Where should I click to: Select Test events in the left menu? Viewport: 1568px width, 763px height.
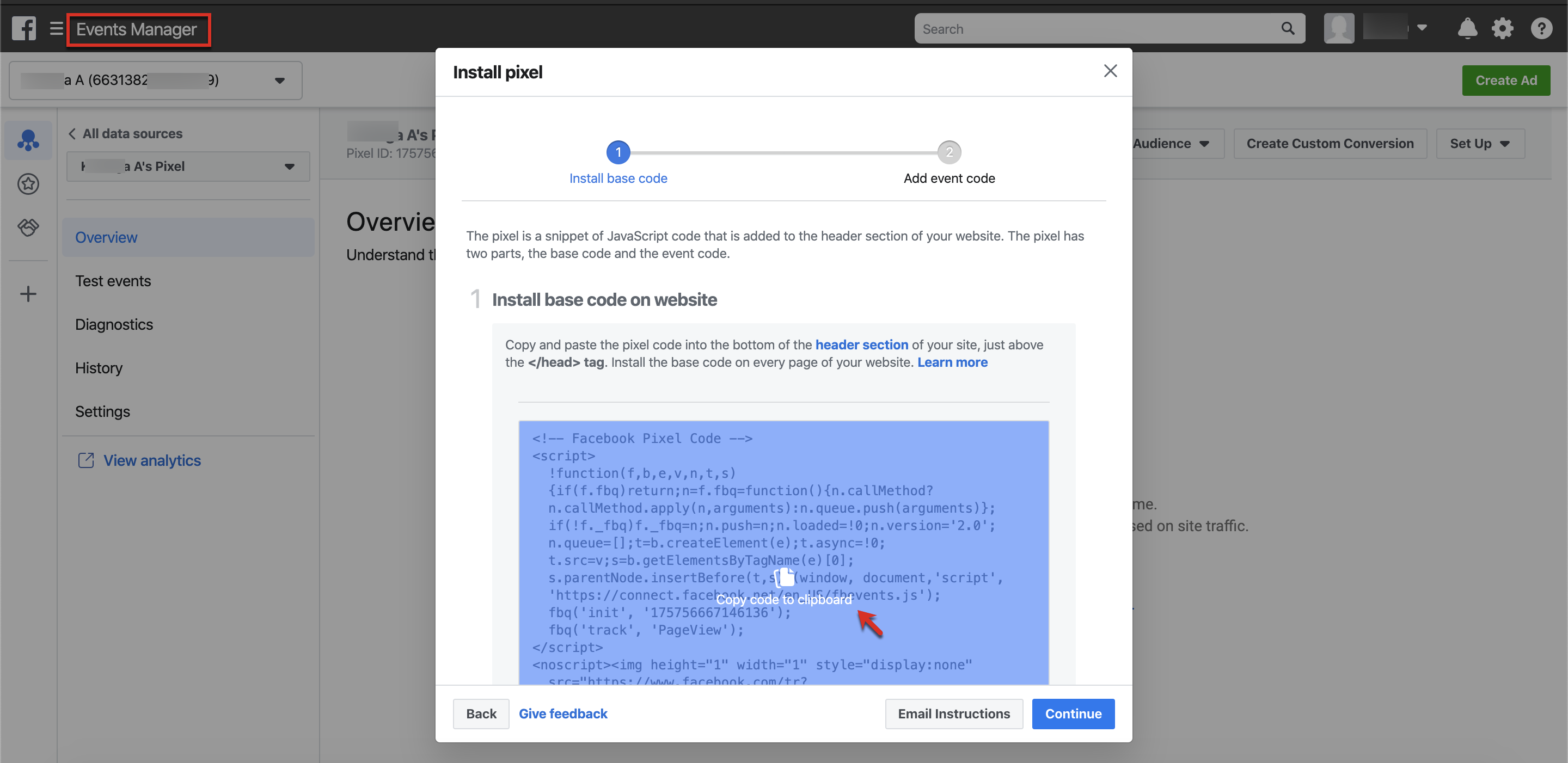click(113, 281)
